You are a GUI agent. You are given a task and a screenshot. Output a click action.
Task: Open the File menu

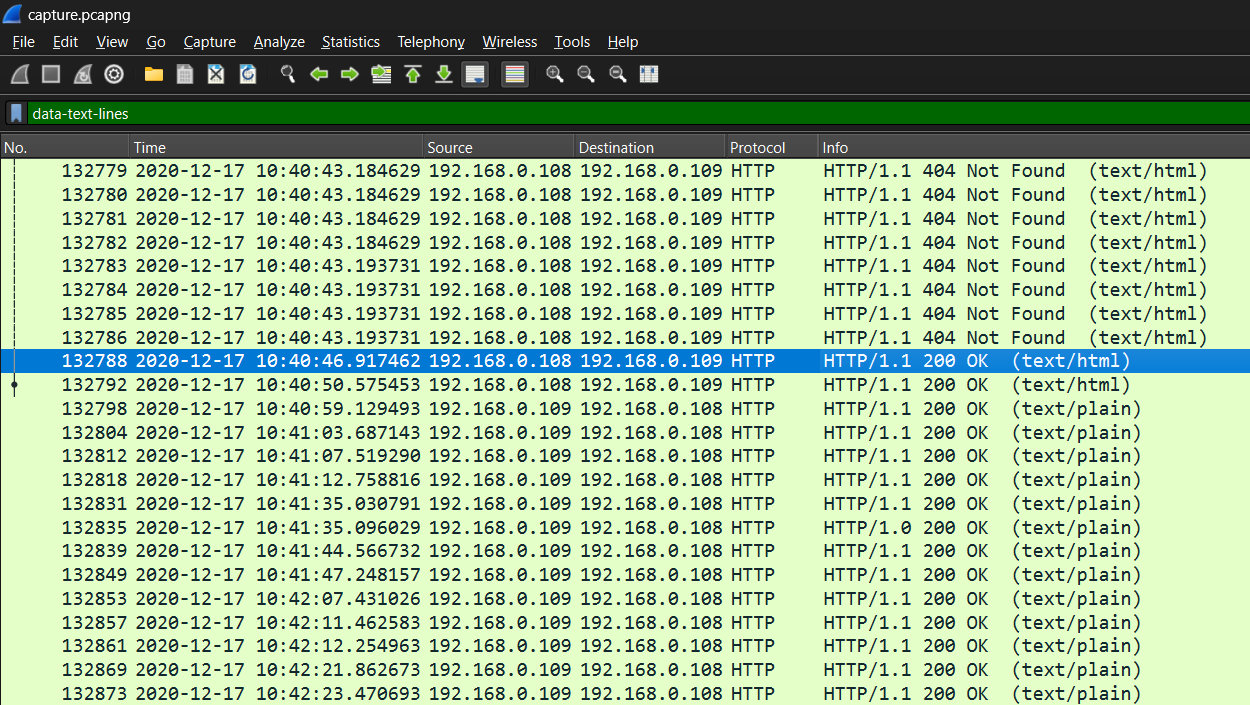(x=23, y=42)
